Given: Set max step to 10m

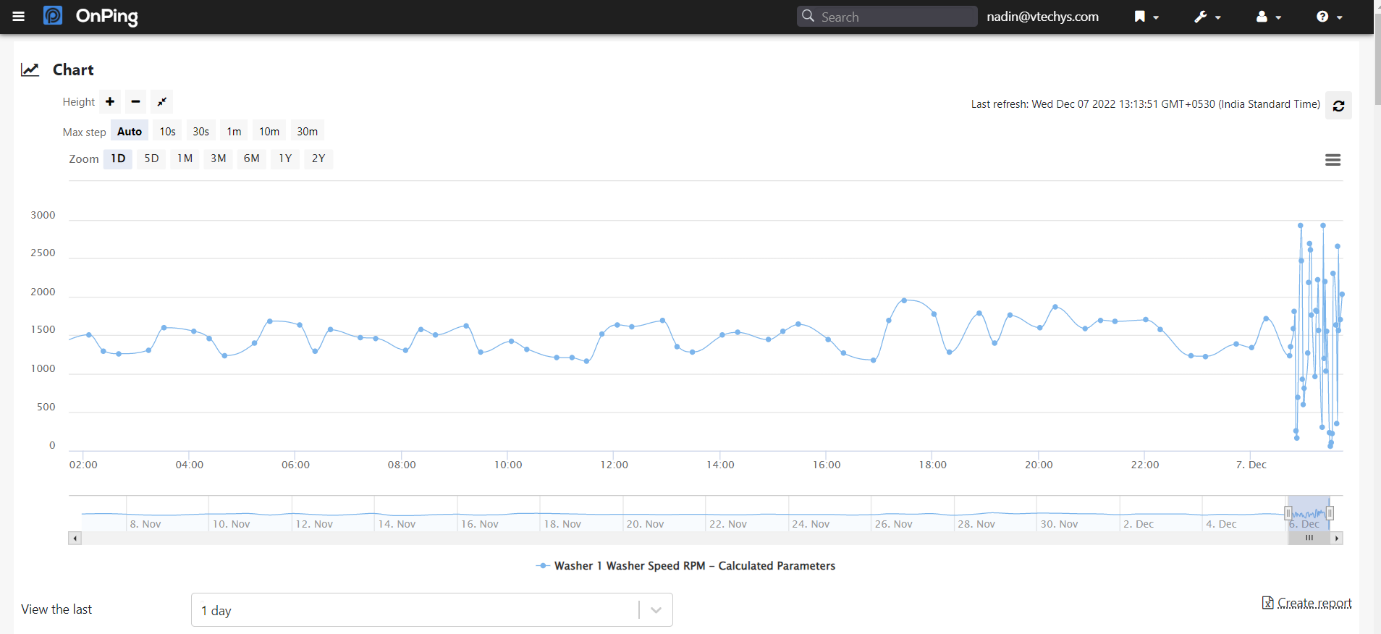Looking at the screenshot, I should [x=269, y=131].
